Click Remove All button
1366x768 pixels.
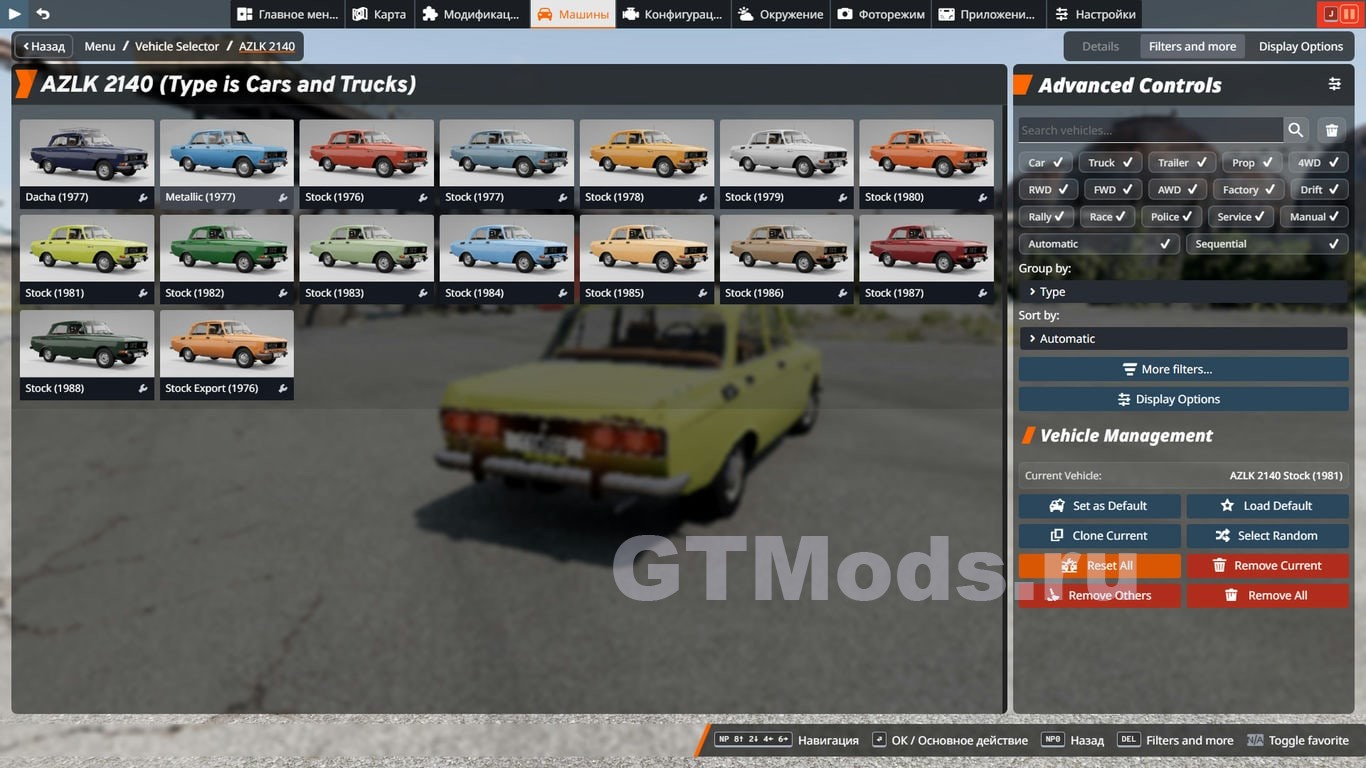click(x=1267, y=596)
